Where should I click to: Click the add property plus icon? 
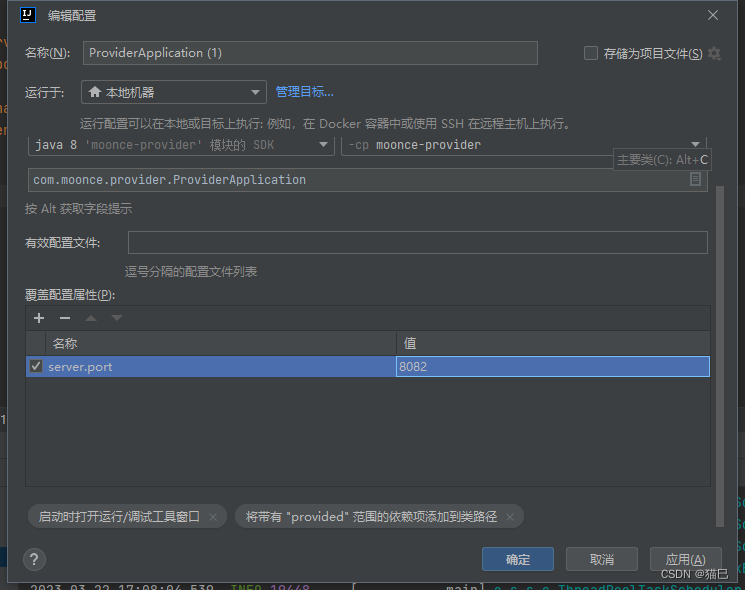[x=39, y=318]
